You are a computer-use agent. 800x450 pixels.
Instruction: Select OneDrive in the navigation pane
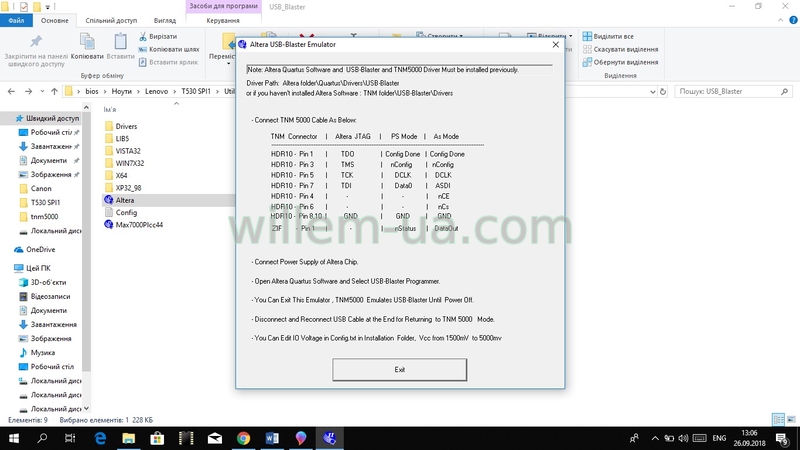coord(41,249)
